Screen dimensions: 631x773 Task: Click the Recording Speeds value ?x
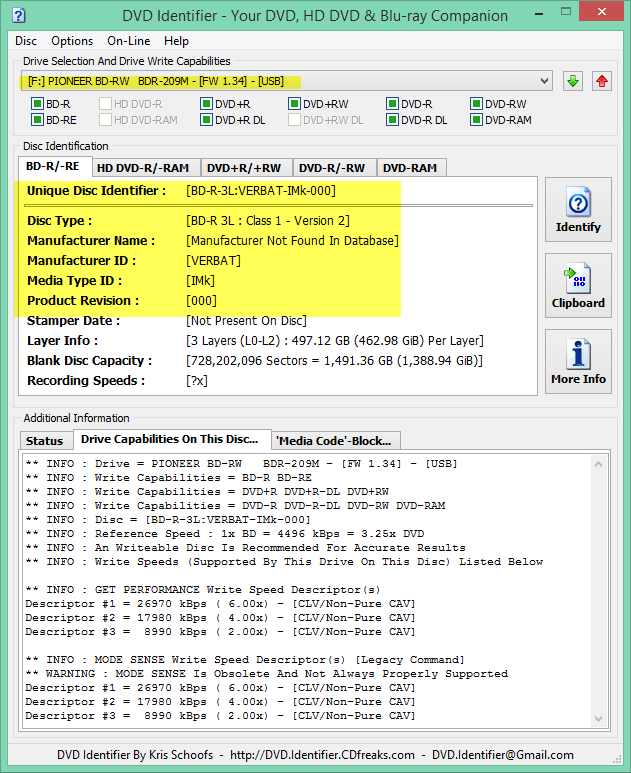pos(197,381)
